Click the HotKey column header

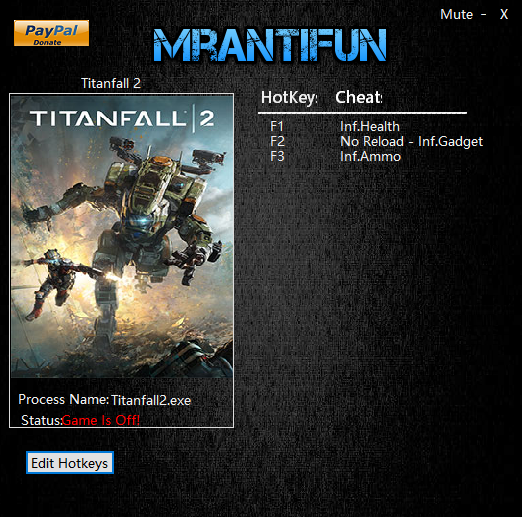[x=289, y=98]
